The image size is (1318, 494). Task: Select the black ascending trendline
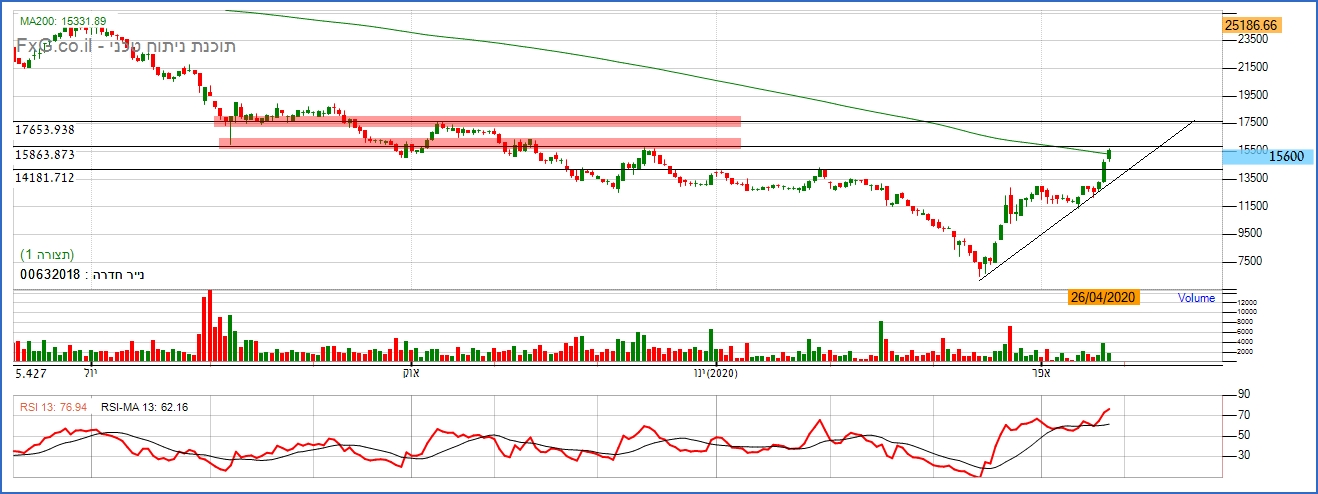pos(1087,200)
